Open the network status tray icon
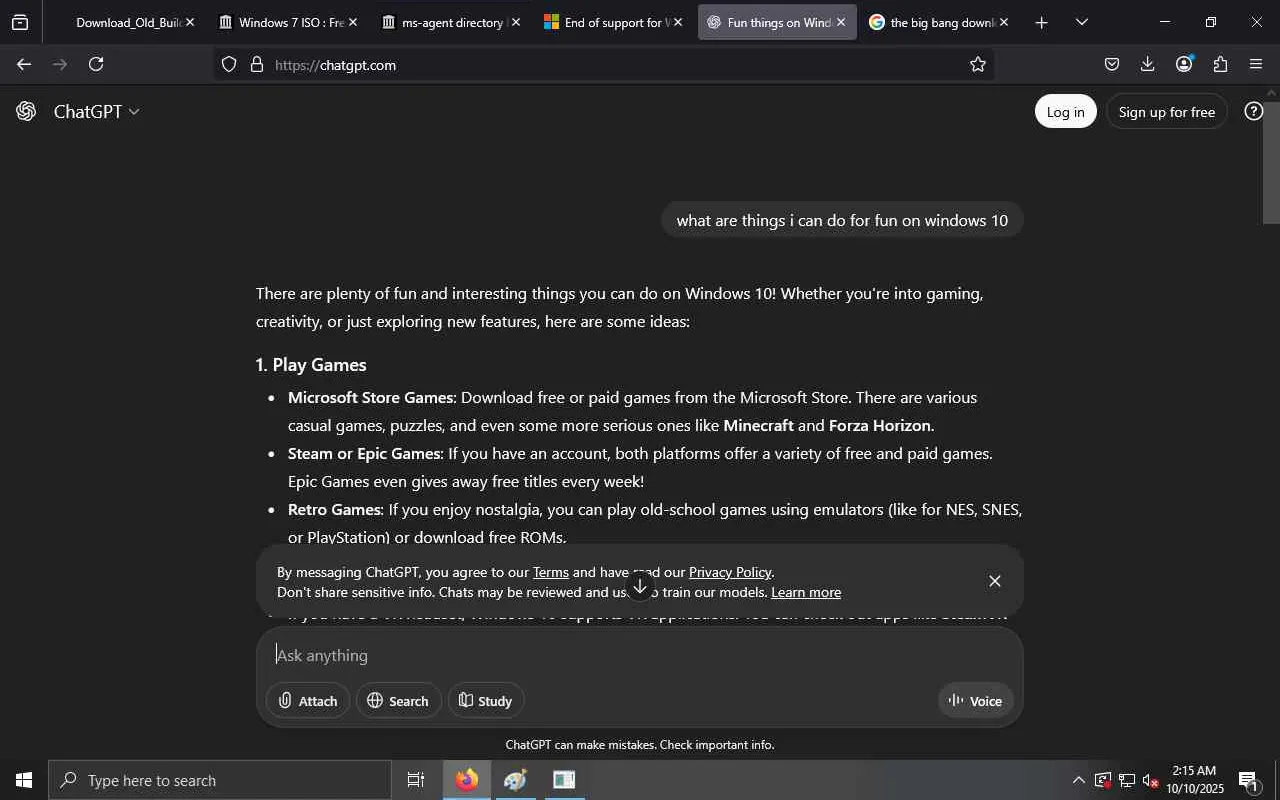The width and height of the screenshot is (1280, 800). [1127, 780]
